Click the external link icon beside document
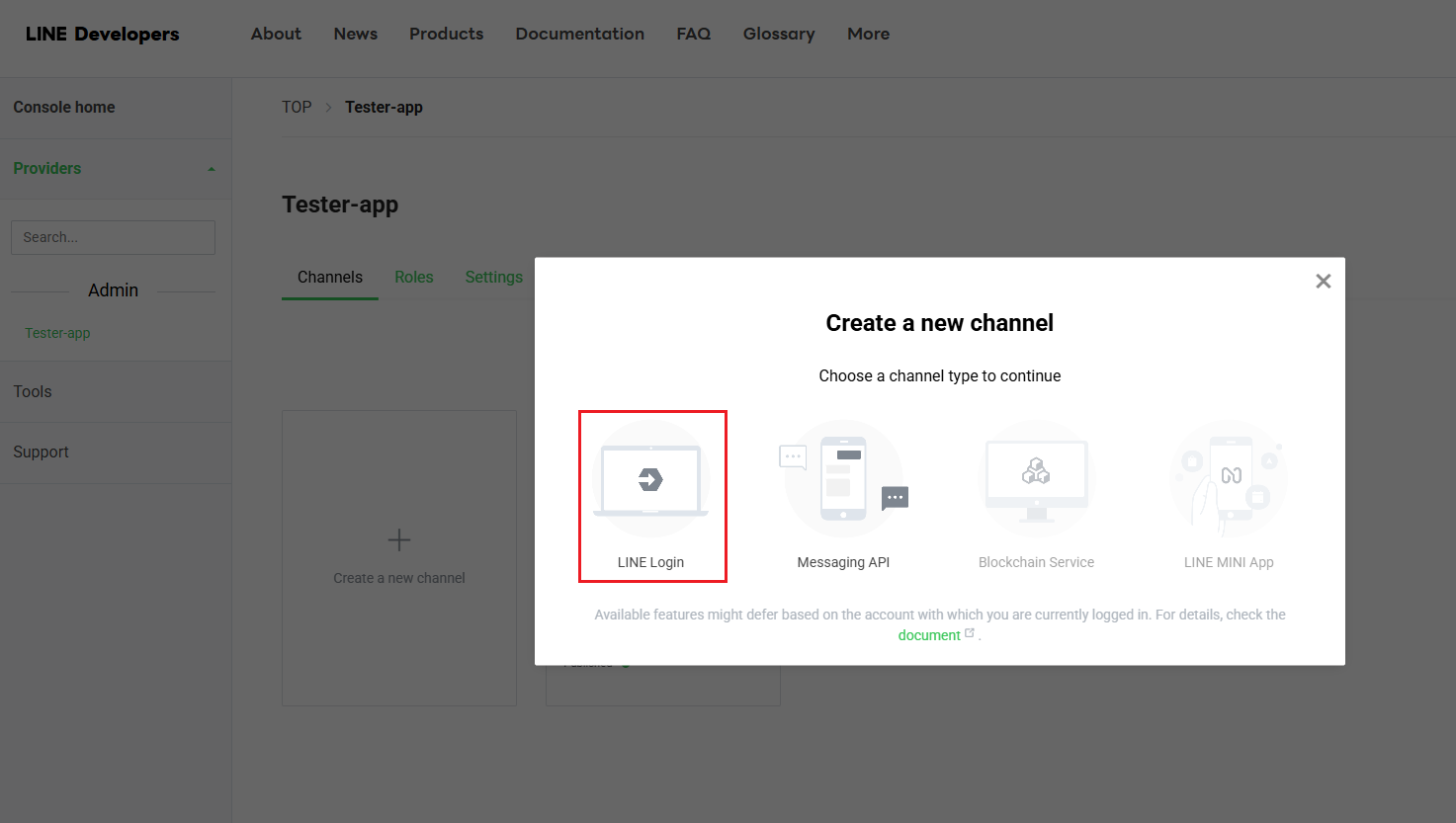Screen dimensions: 1456x823 point(970,634)
